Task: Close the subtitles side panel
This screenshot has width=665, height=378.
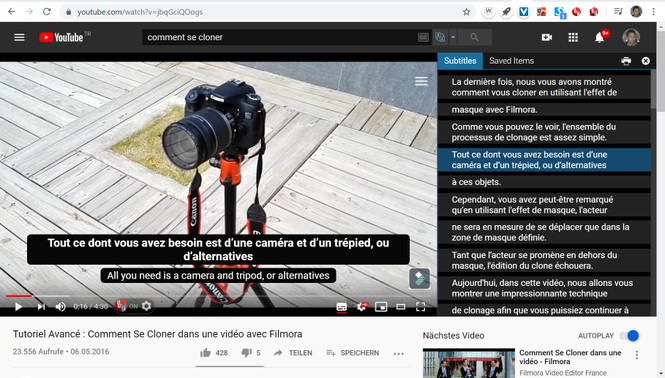Action: tap(645, 61)
